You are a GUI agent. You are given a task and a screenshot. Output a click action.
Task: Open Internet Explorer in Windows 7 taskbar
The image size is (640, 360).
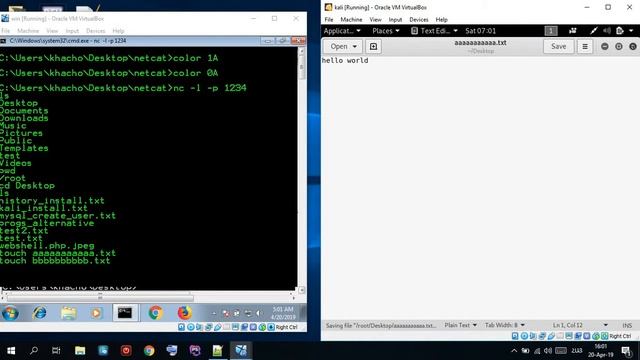tap(40, 313)
